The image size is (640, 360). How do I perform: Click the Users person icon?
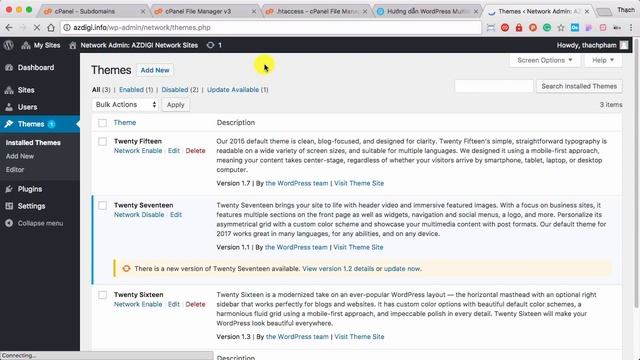[x=9, y=107]
